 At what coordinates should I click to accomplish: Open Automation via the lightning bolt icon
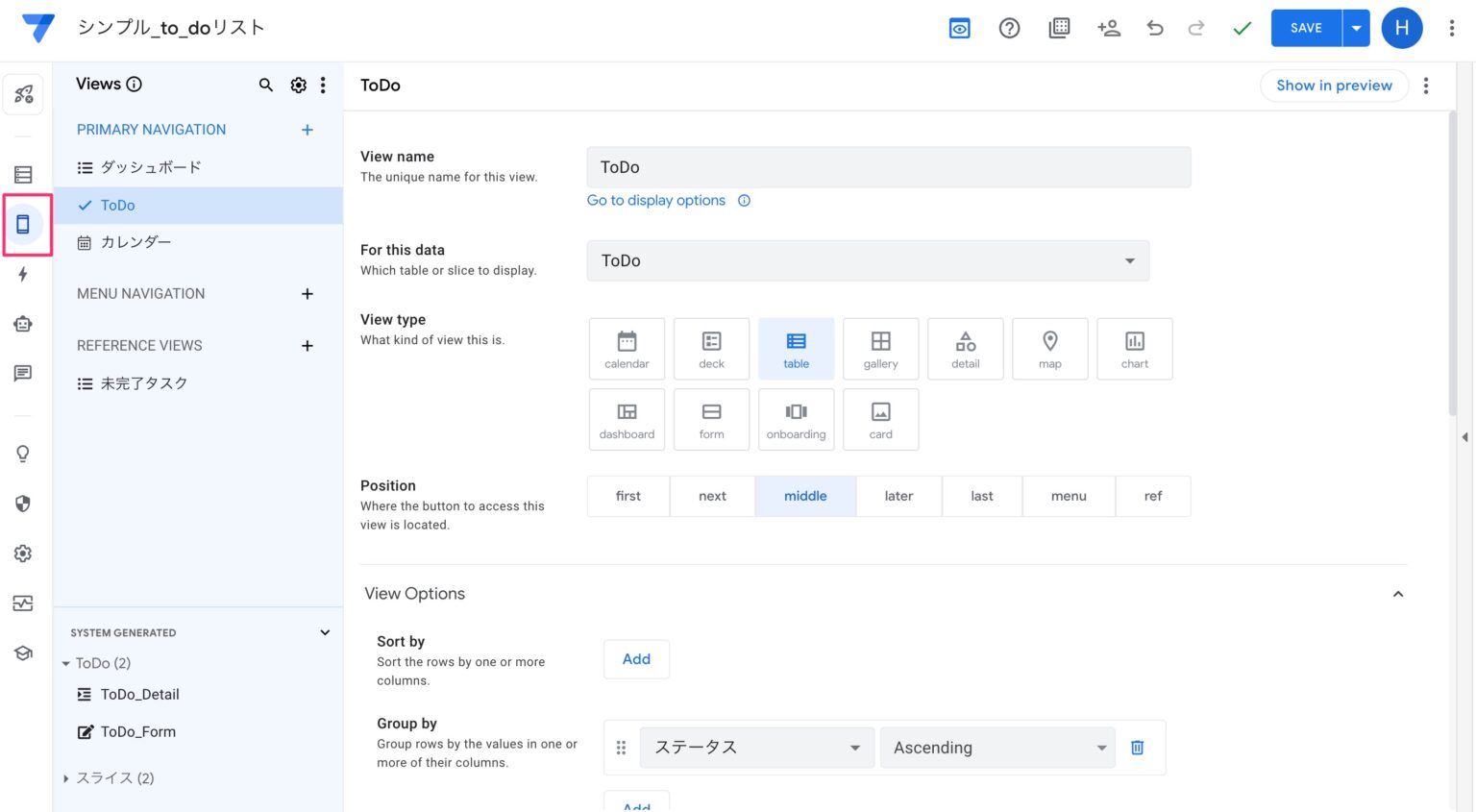click(x=23, y=274)
